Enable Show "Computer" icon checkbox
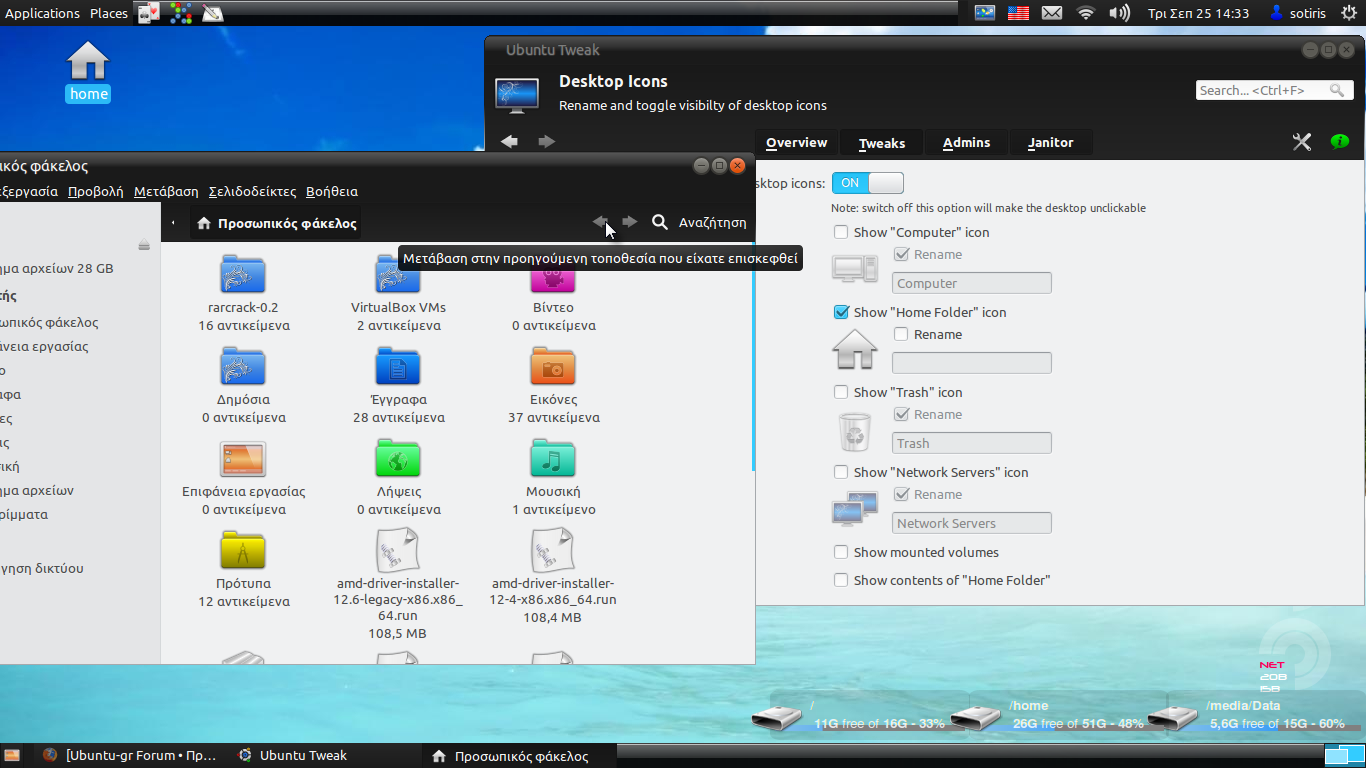Screen dimensions: 1366x768 [x=841, y=232]
